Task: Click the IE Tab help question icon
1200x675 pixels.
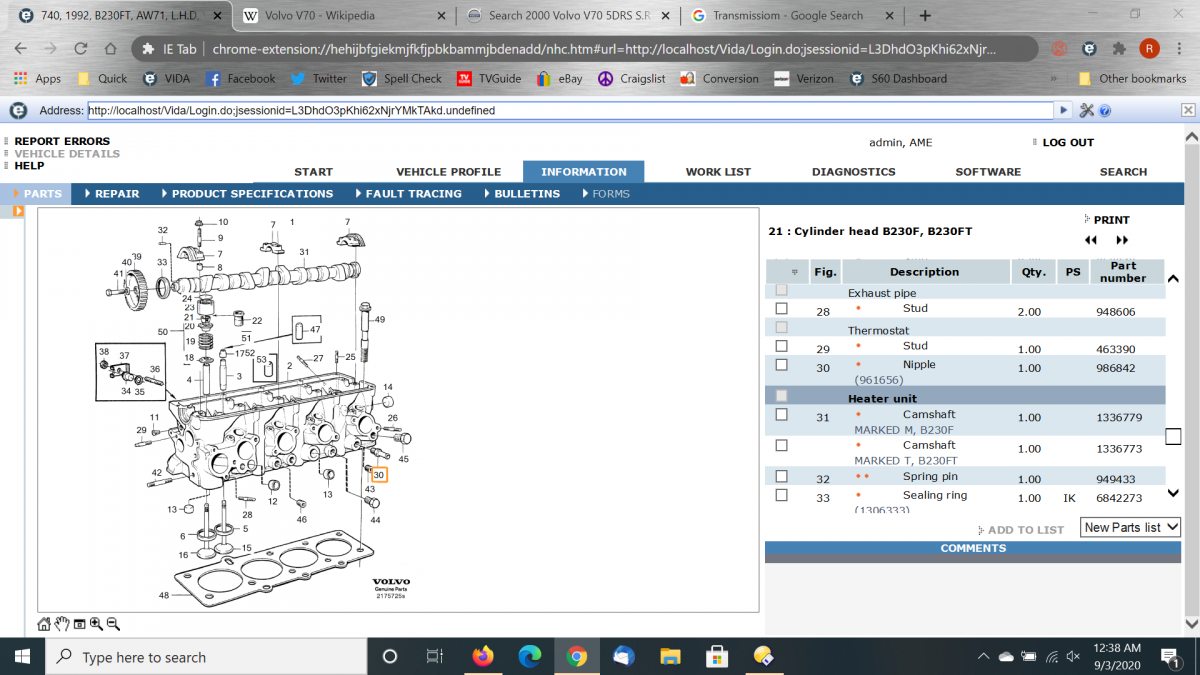Action: (x=1108, y=110)
